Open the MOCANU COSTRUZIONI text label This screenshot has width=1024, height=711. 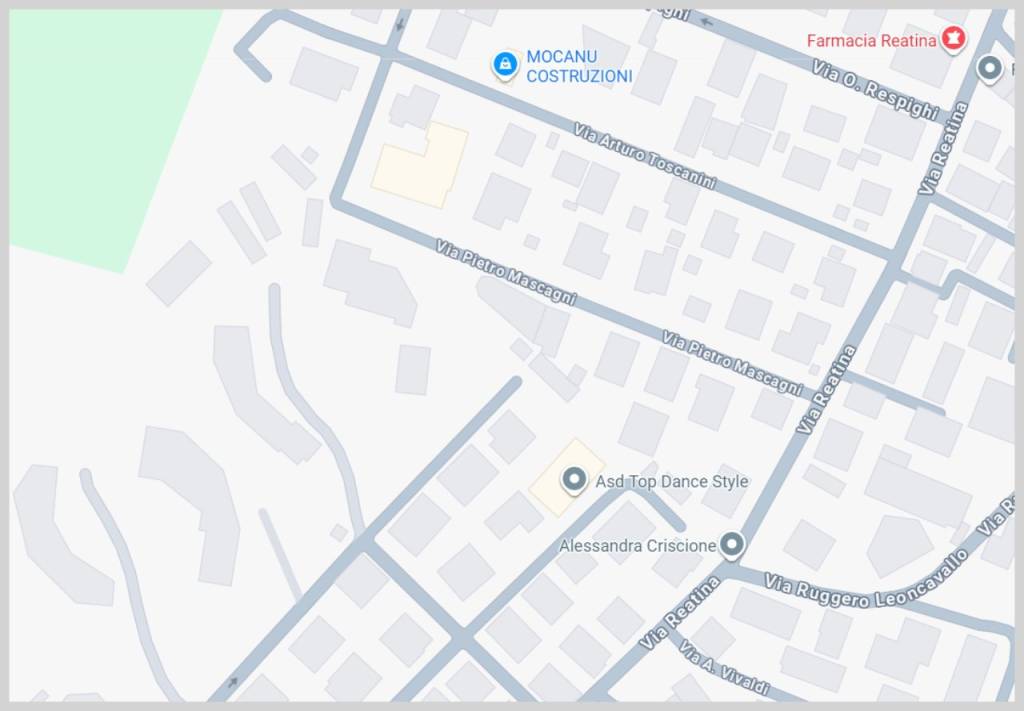coord(579,67)
